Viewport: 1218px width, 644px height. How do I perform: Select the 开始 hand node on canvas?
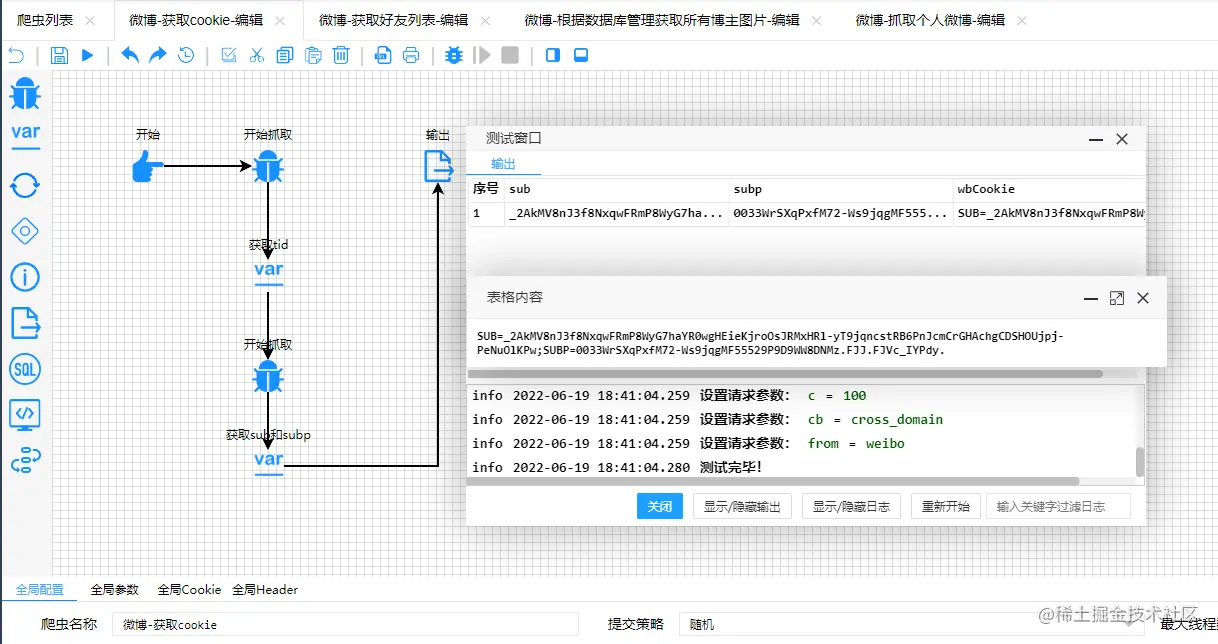pos(147,166)
